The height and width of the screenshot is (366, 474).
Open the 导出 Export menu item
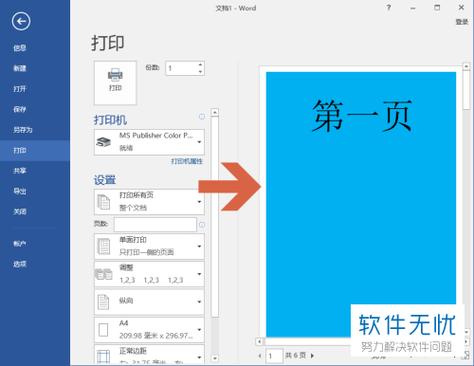tap(20, 191)
